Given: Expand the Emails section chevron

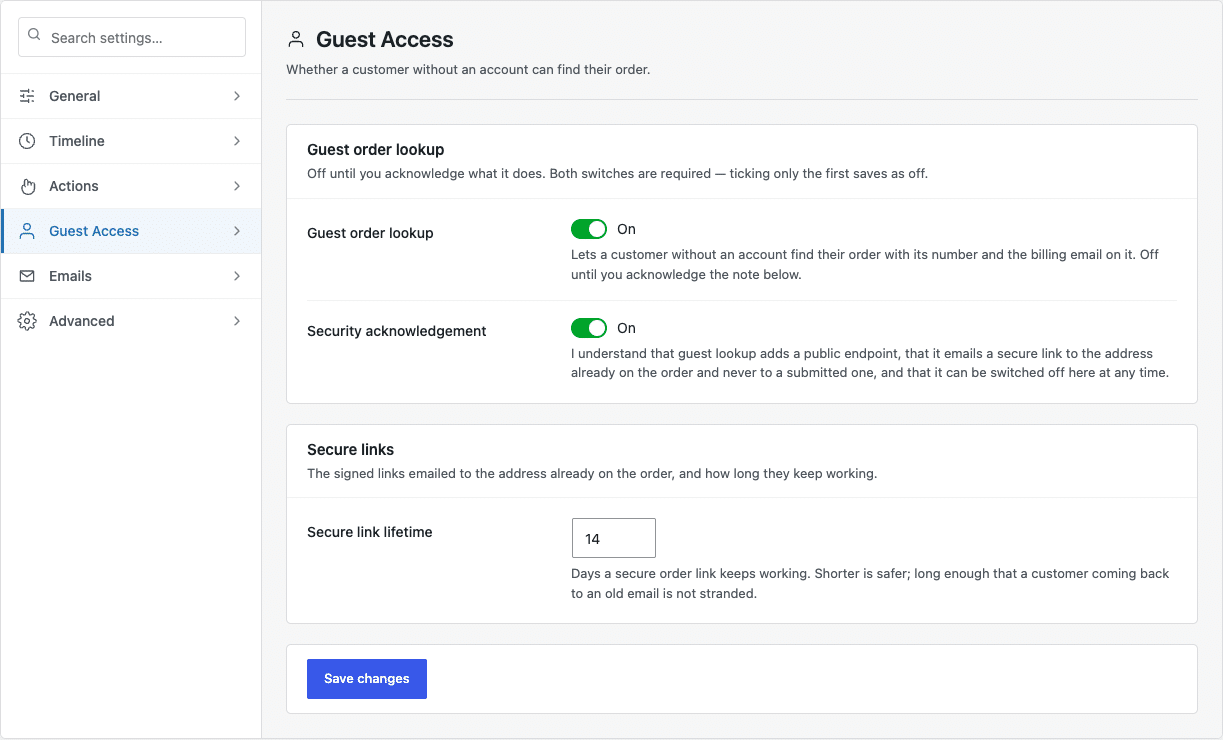Looking at the screenshot, I should (237, 276).
